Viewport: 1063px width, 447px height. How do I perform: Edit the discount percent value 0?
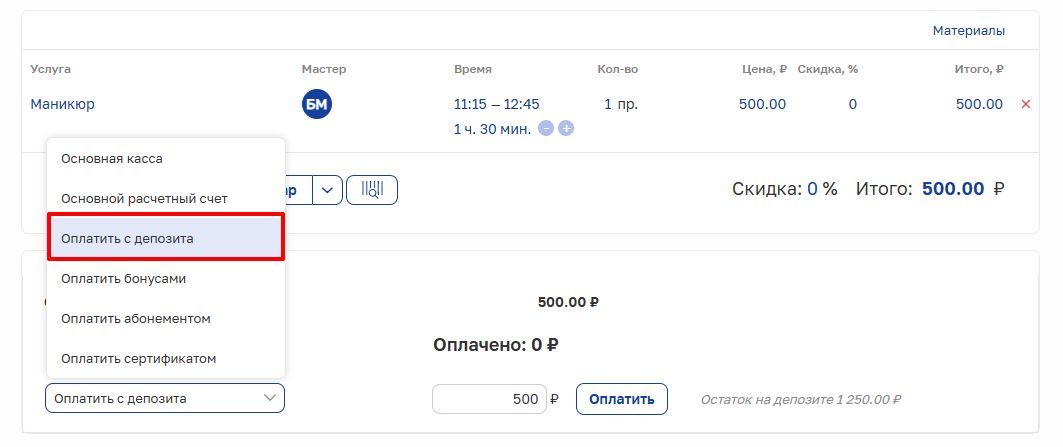[852, 104]
